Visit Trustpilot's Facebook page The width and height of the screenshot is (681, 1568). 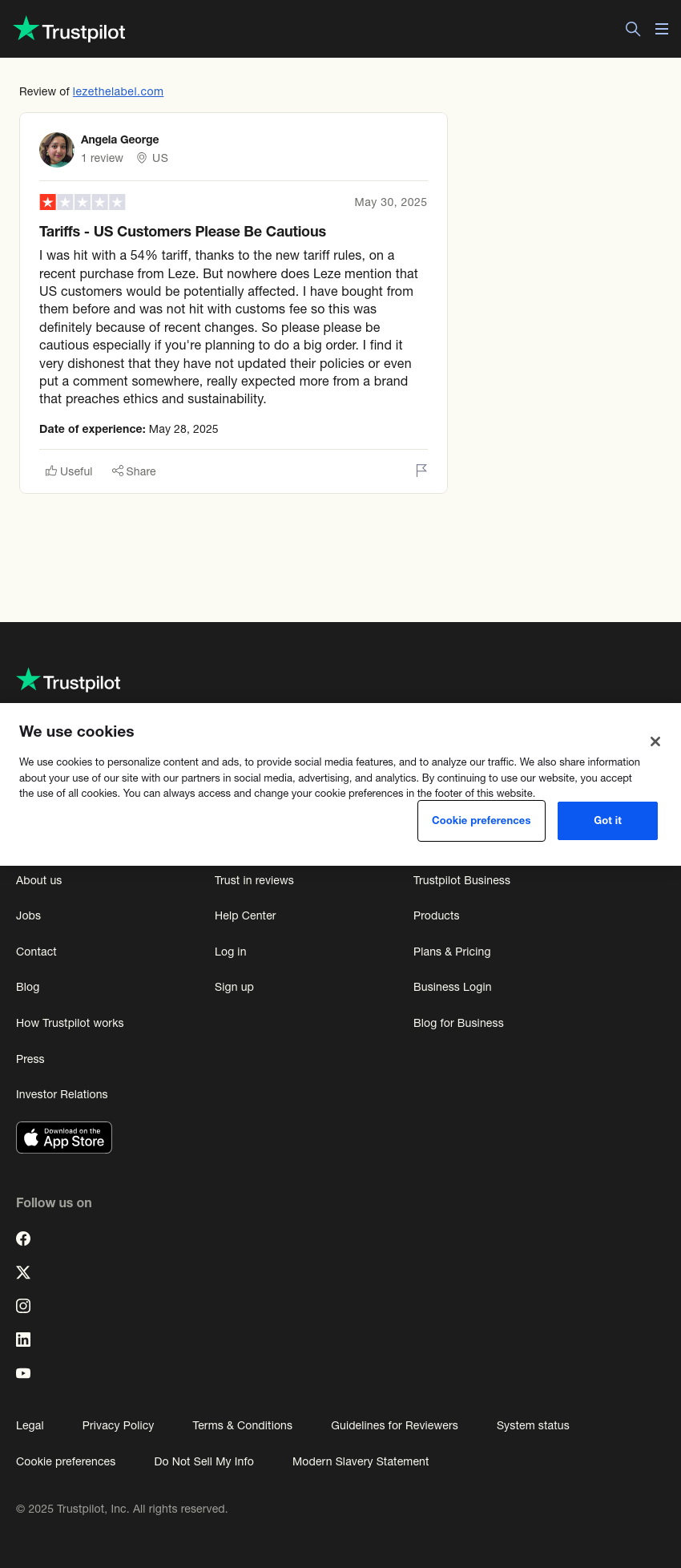23,1239
